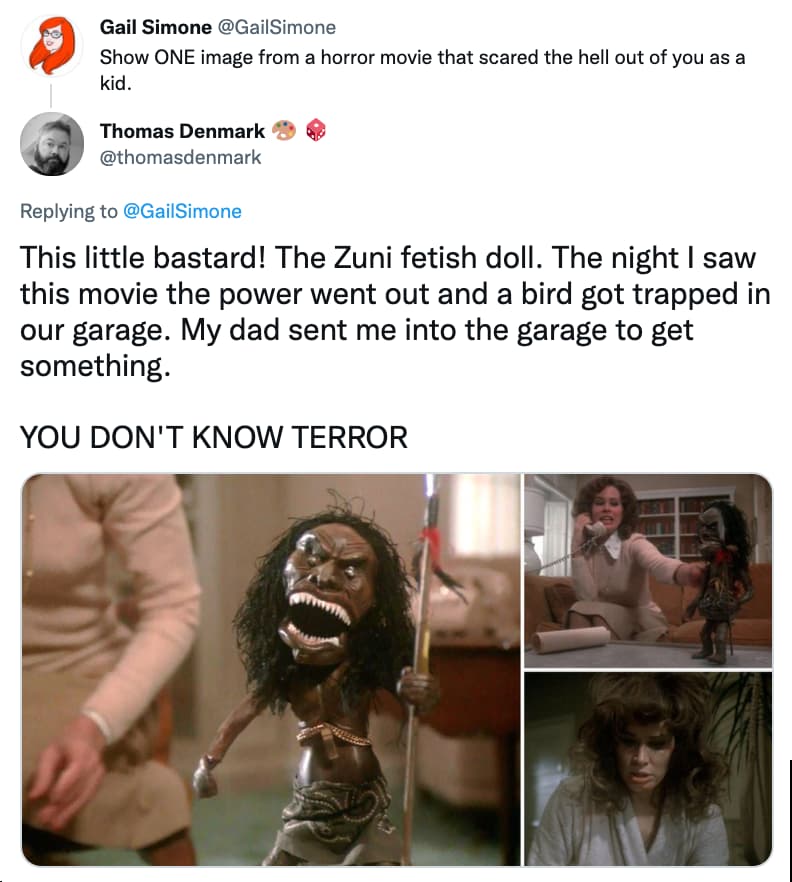Screen dimensions: 792x882
Task: Open Gail Simone's cartoon profile avatar
Action: (52, 46)
